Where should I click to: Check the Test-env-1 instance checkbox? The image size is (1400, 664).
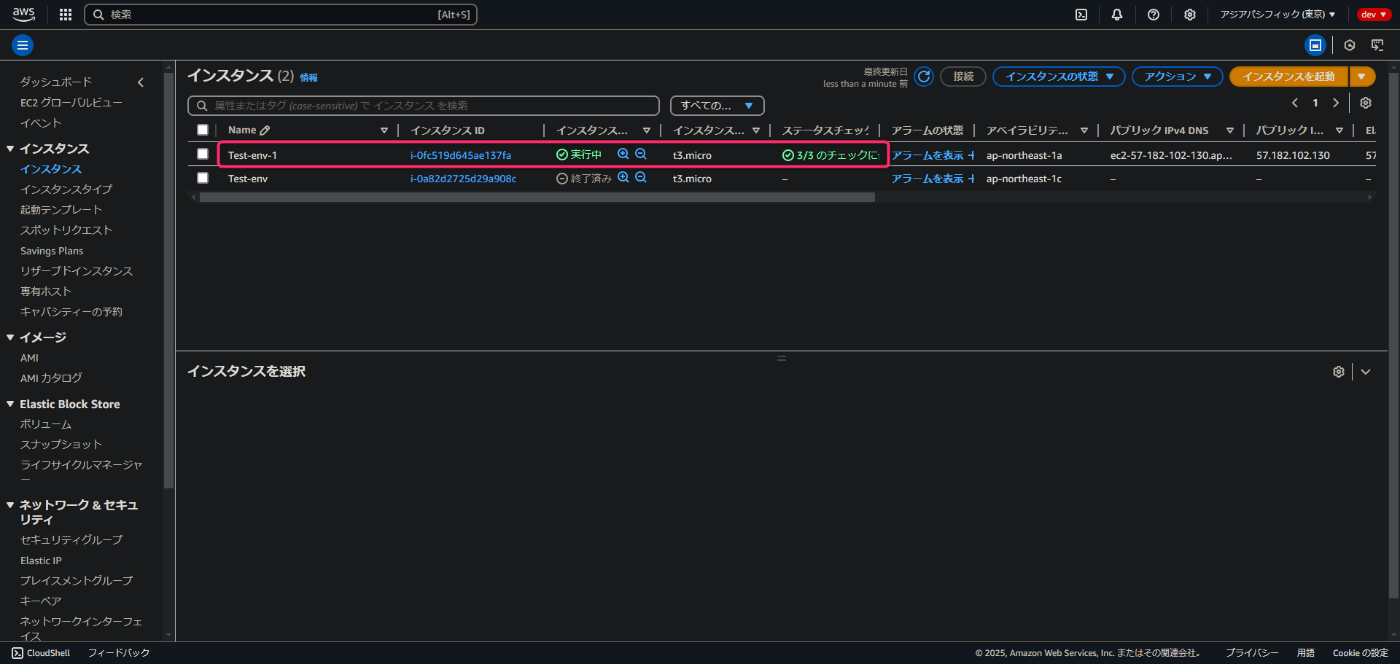(203, 154)
